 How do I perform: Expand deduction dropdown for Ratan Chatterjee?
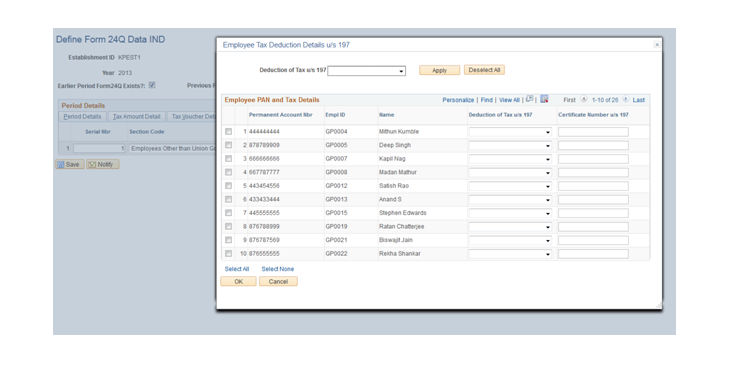point(510,227)
